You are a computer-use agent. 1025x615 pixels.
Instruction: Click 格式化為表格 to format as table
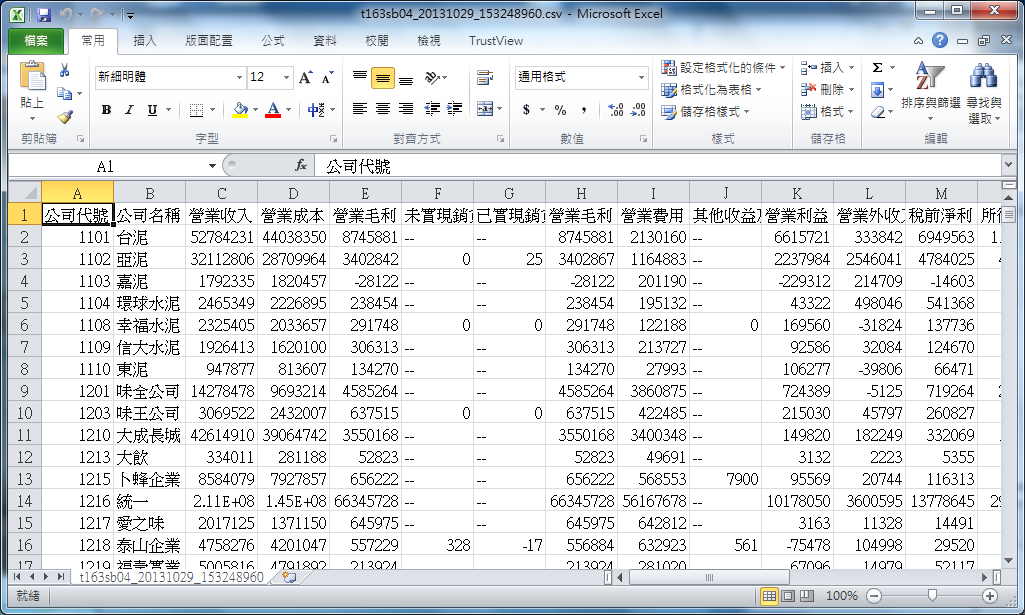(x=703, y=88)
